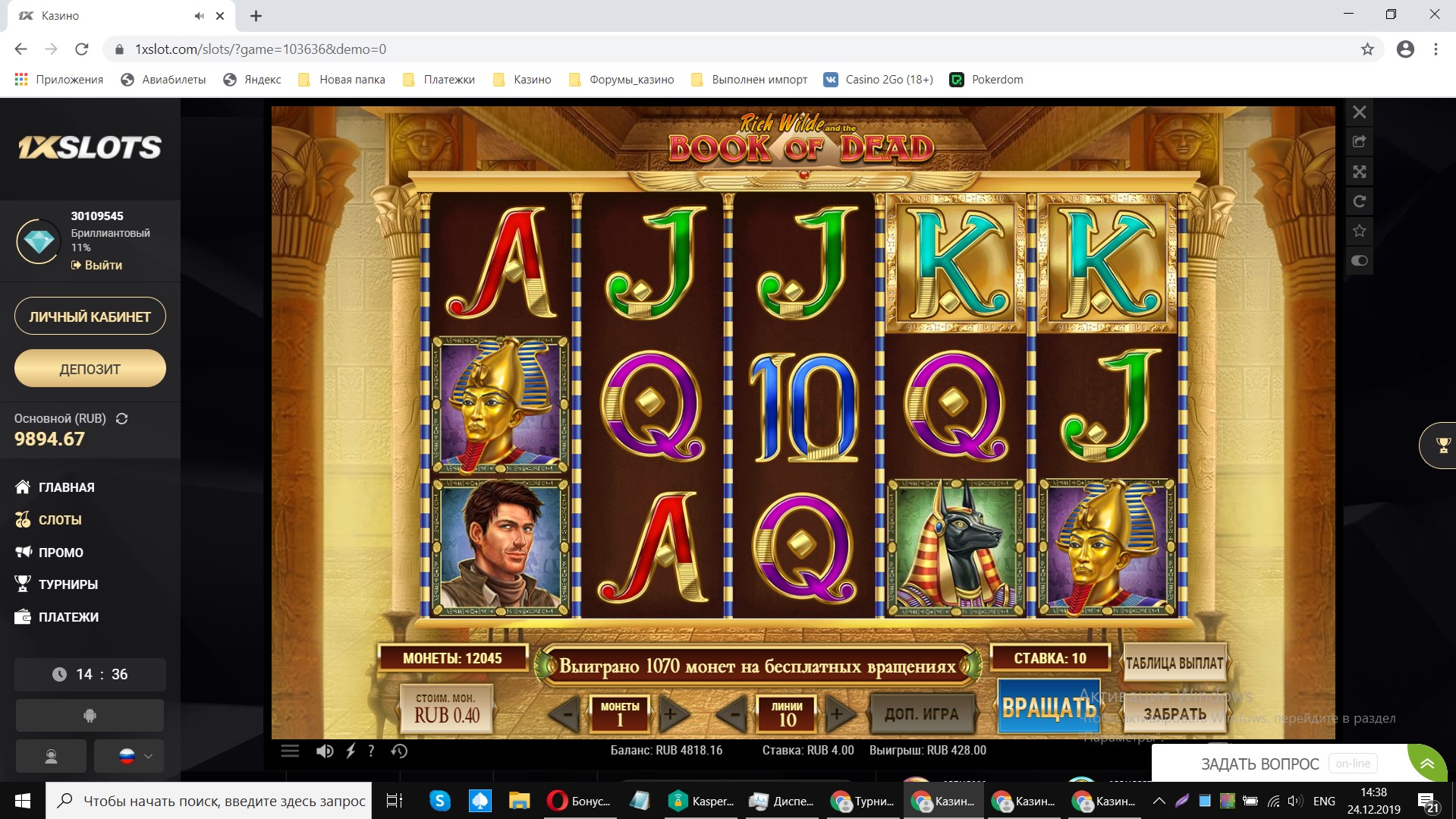
Task: Start the ДОП. ИГРА gamble round
Action: pyautogui.click(x=922, y=713)
